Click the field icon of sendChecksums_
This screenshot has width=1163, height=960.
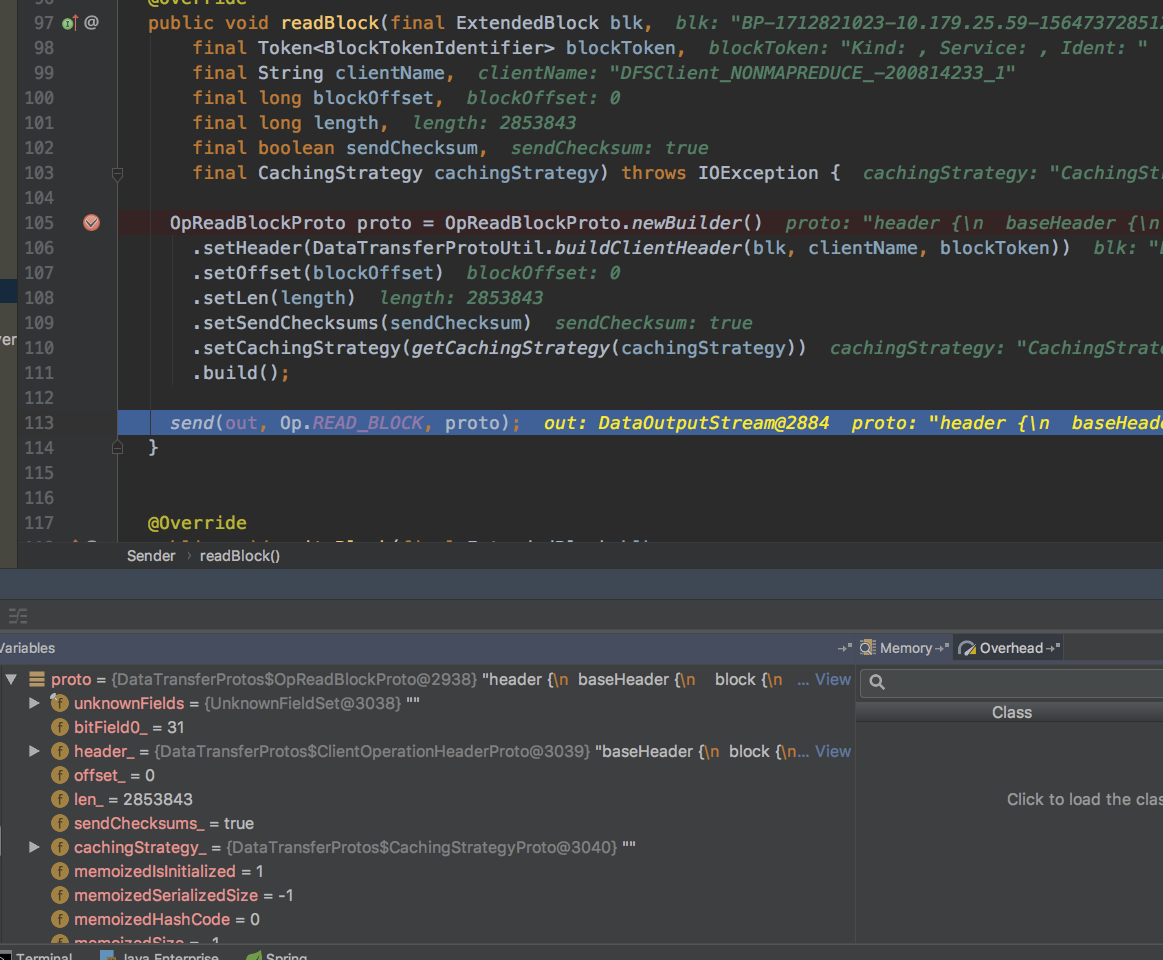pos(59,823)
